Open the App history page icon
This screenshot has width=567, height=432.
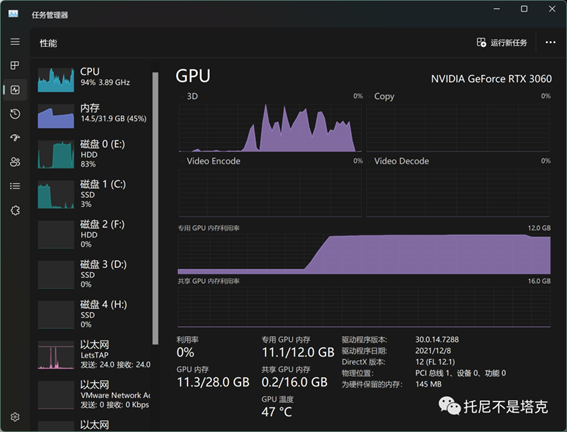point(15,114)
